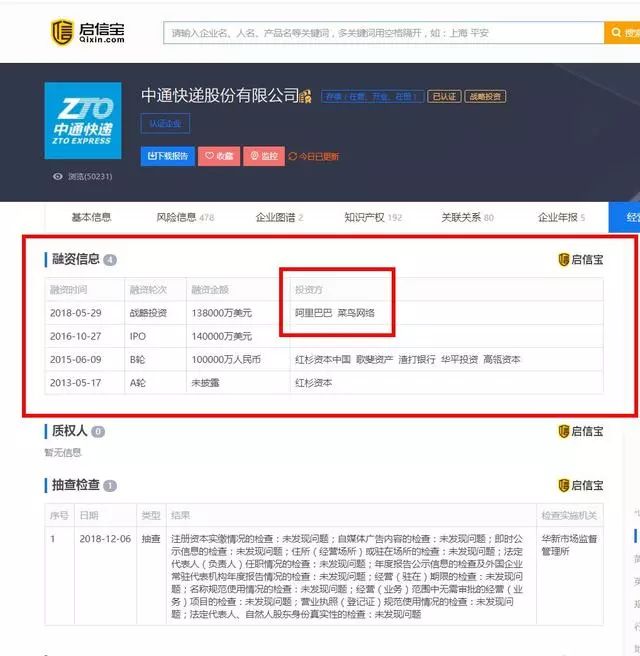Click the 检查实施机关 column header
Viewport: 640px width, 656px height.
569,515
